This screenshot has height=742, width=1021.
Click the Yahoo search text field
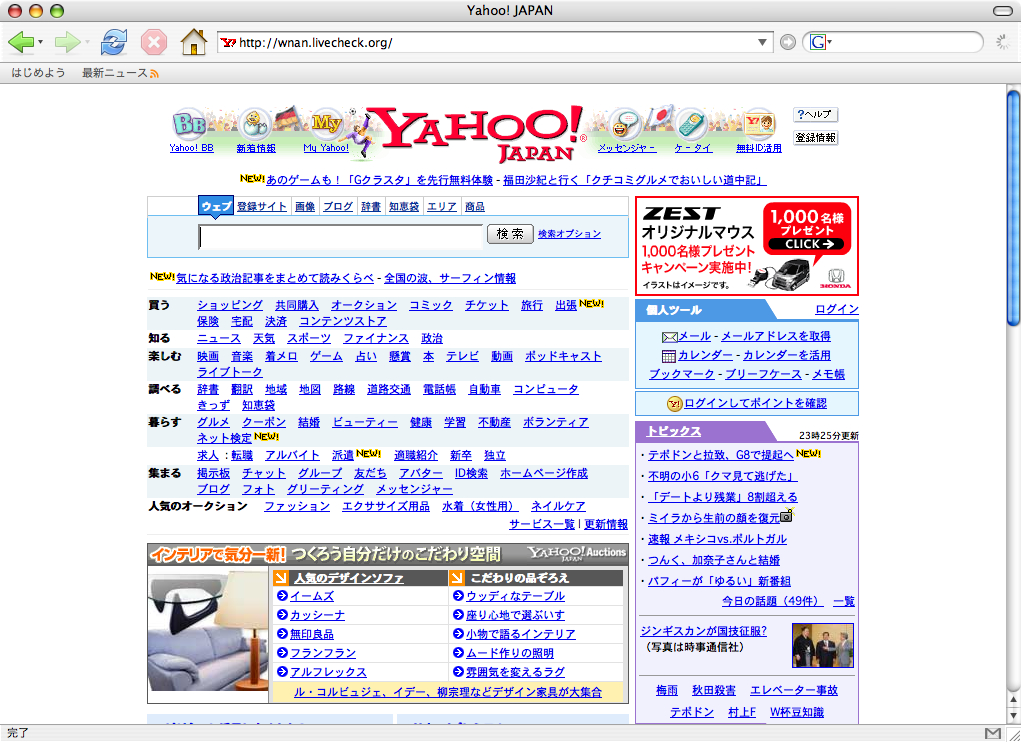[x=341, y=237]
